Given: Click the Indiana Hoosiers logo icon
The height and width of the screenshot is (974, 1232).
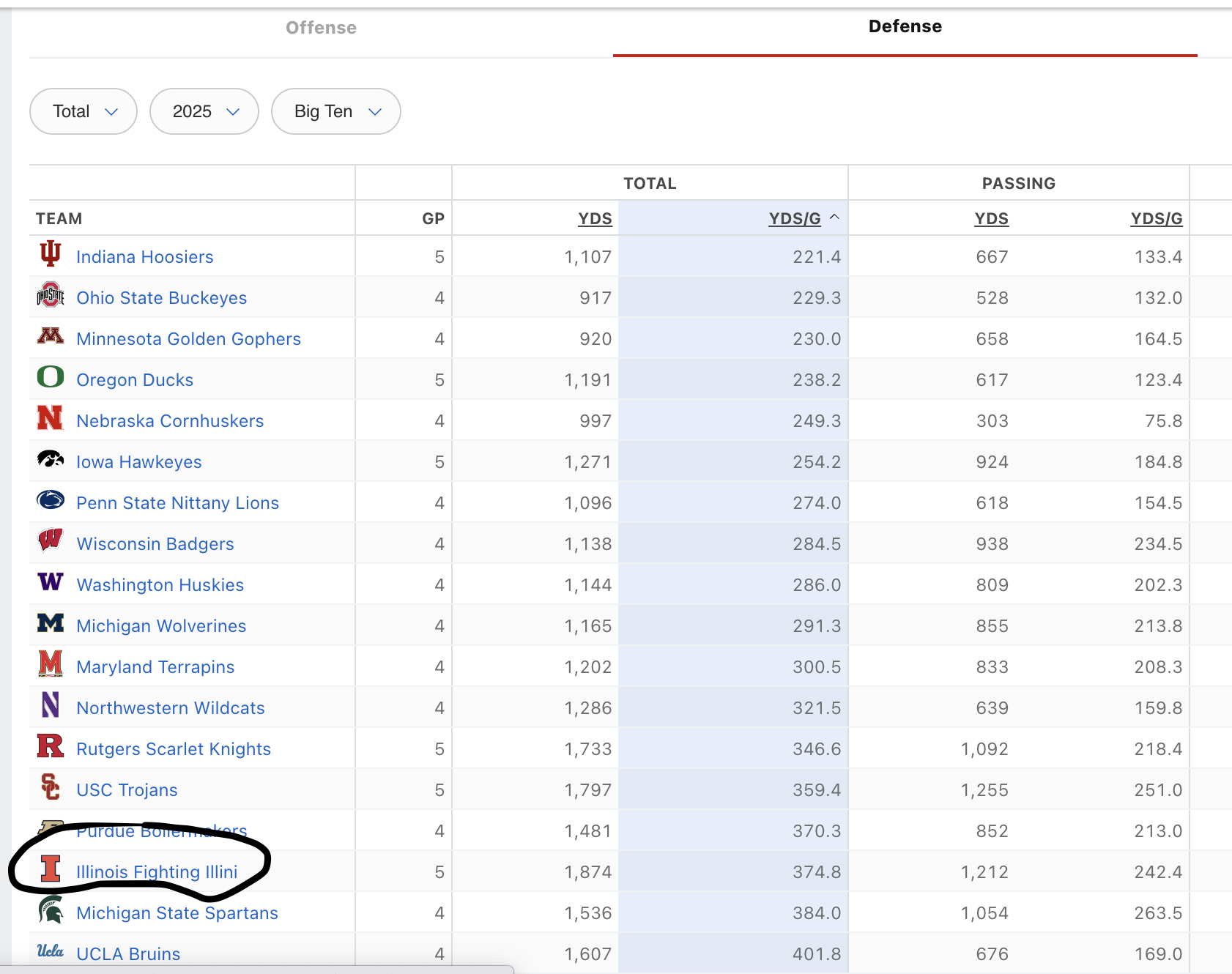Looking at the screenshot, I should pyautogui.click(x=50, y=254).
